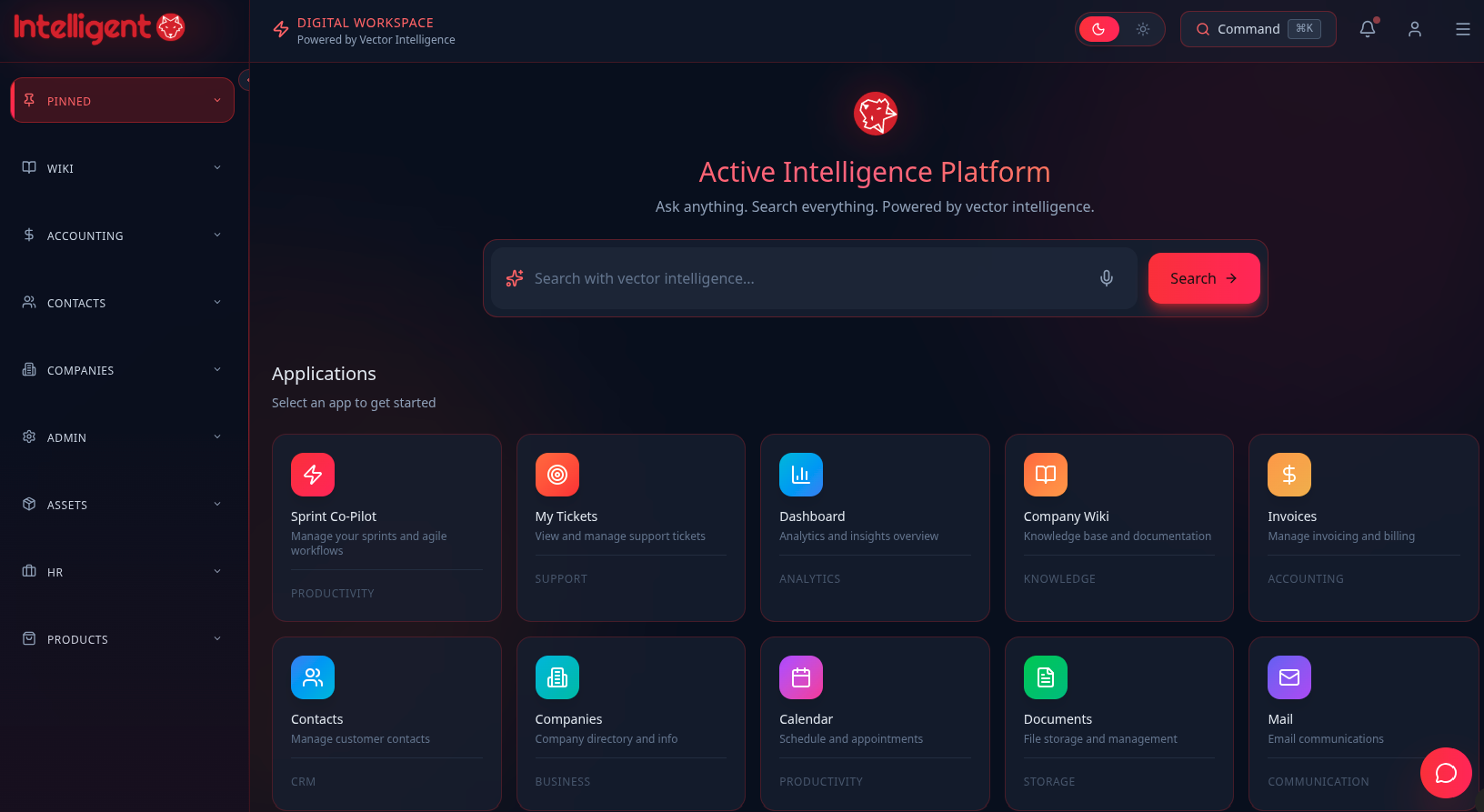
Task: Open the chat bubble floating button
Action: [1445, 772]
